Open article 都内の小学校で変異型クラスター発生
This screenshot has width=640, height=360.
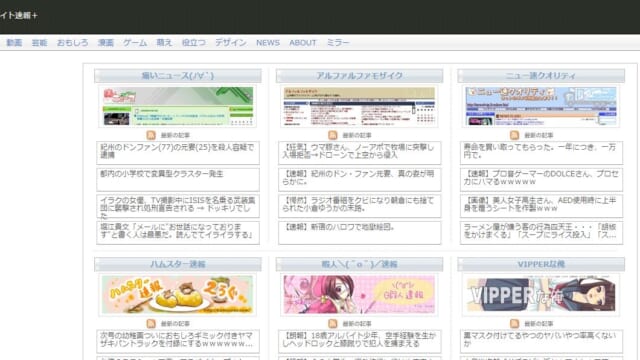tap(178, 180)
